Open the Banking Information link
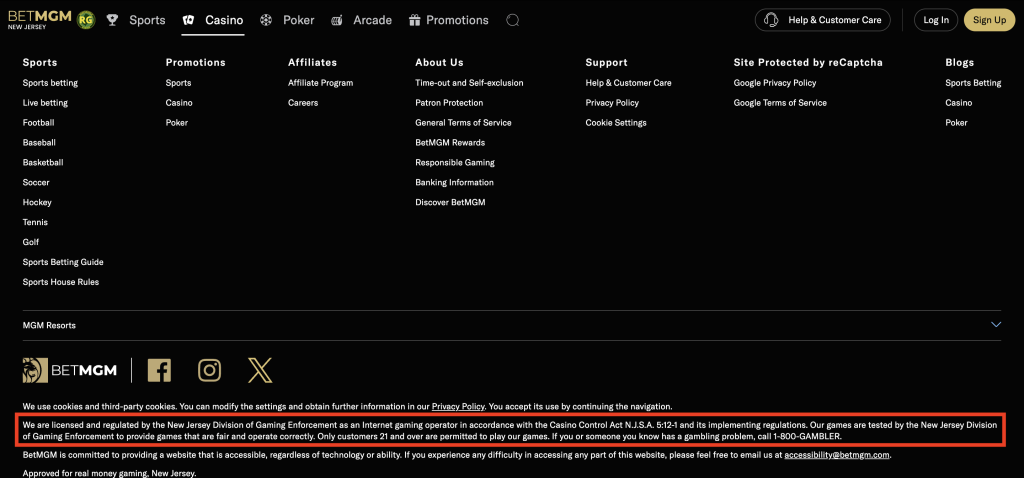 click(x=455, y=182)
